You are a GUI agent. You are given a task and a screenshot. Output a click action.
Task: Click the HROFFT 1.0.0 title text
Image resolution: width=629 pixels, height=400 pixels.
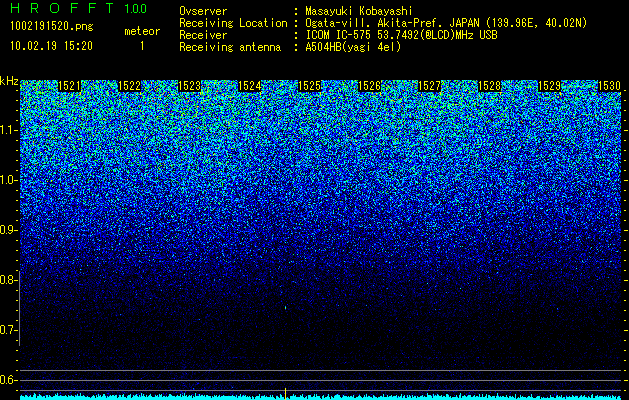tap(79, 8)
